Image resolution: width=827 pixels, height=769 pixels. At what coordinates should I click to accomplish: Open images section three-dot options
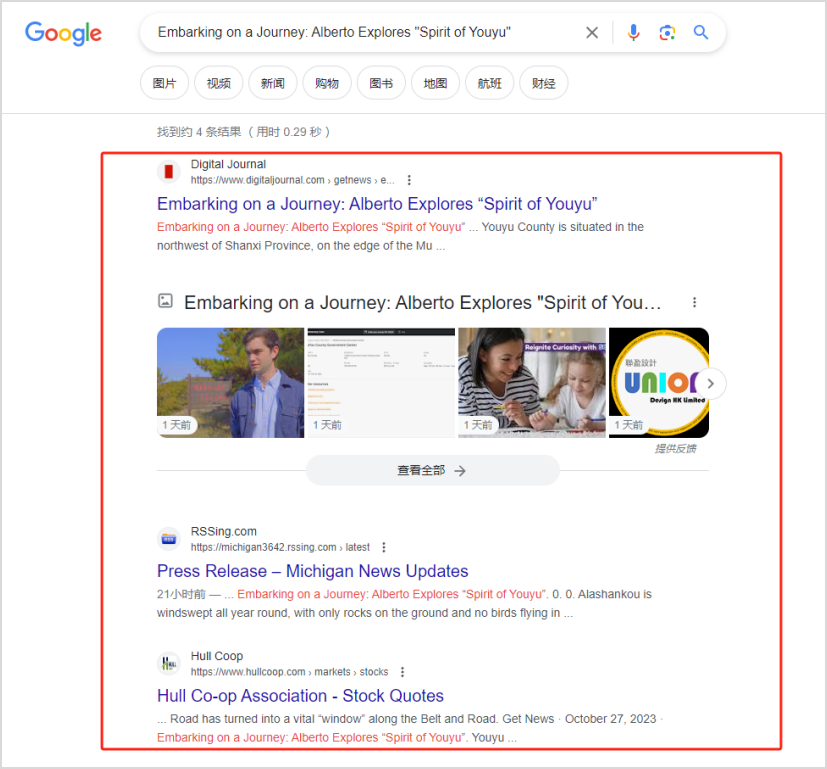(x=695, y=302)
